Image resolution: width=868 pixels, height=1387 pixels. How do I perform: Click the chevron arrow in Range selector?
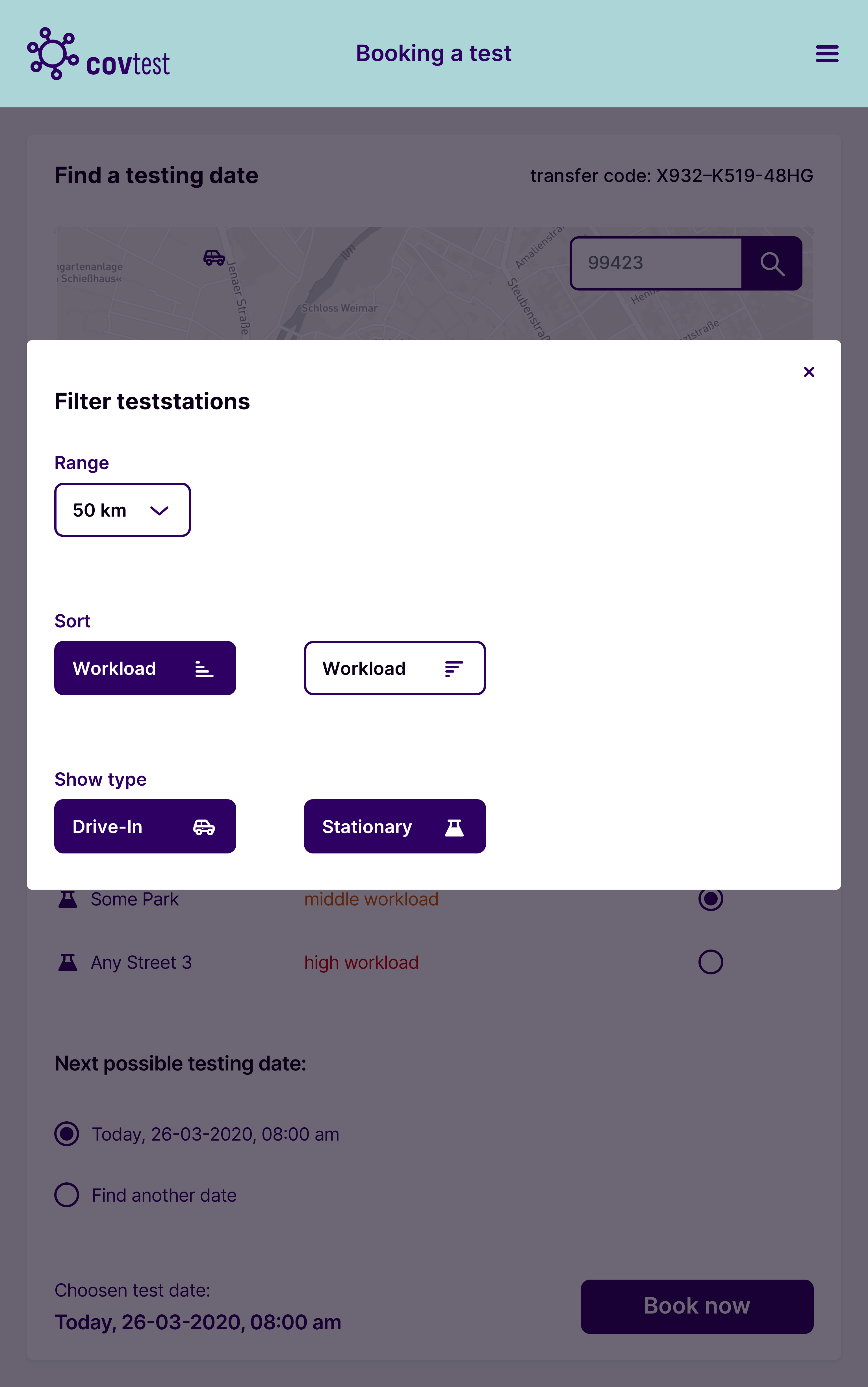coord(159,510)
